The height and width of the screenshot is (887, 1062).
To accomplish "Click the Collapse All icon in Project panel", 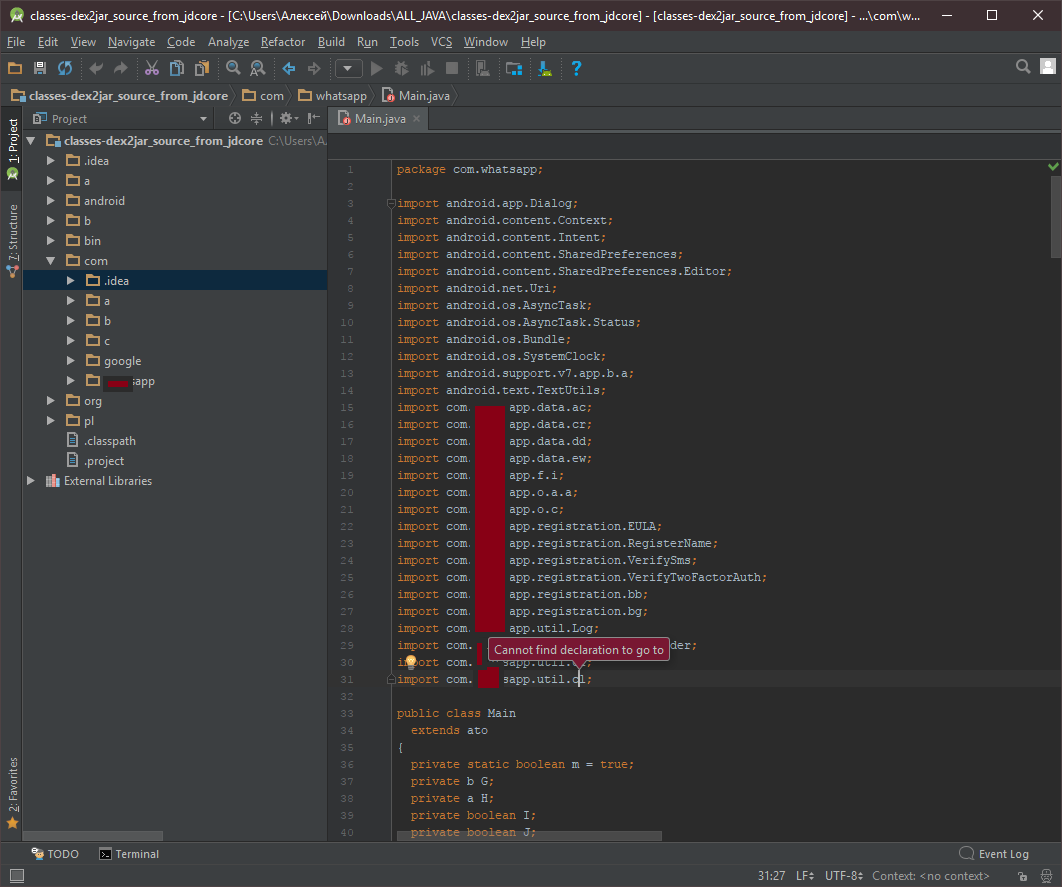I will click(257, 118).
